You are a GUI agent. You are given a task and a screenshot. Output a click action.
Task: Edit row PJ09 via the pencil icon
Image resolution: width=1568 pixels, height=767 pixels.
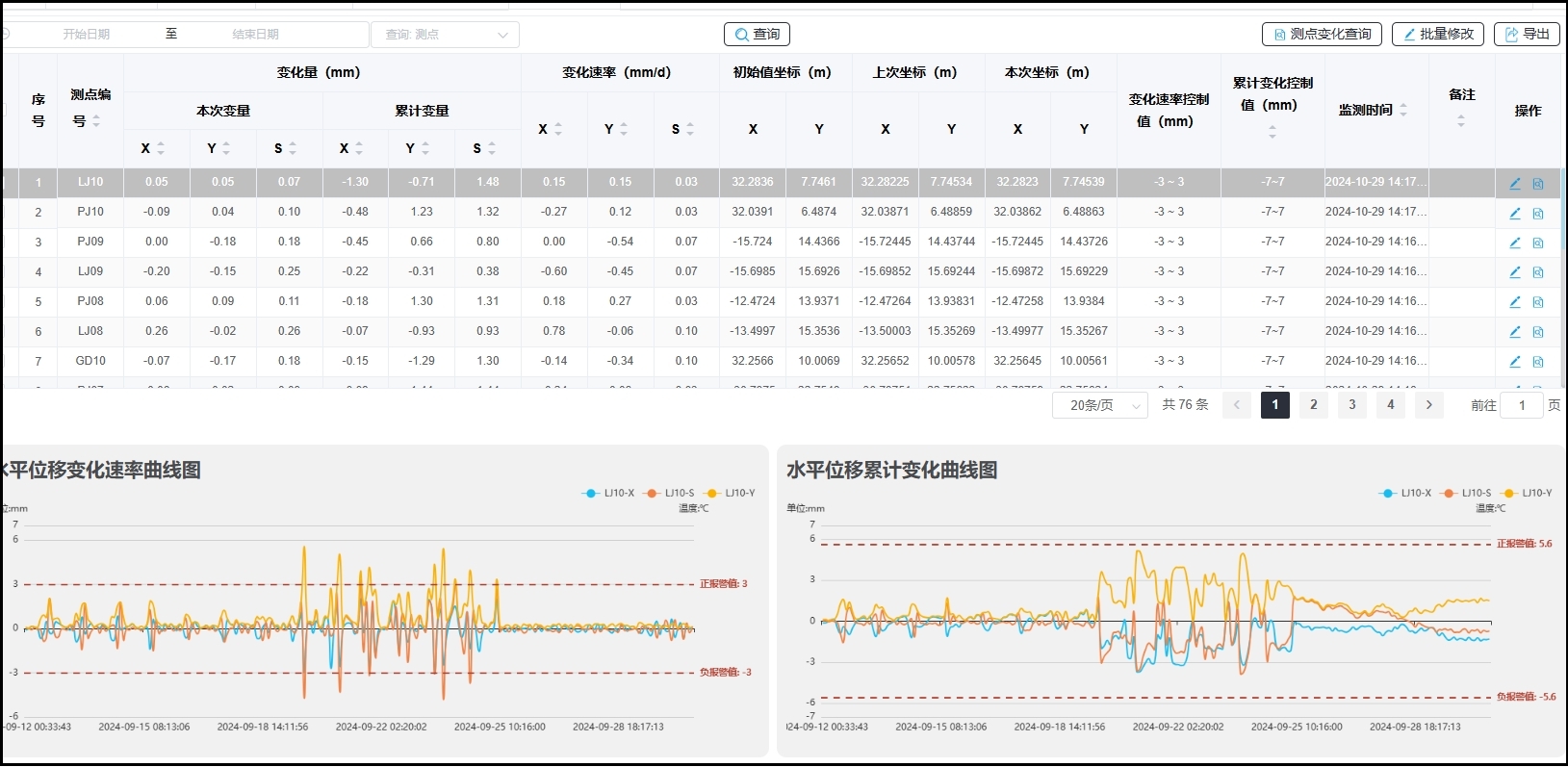1514,243
